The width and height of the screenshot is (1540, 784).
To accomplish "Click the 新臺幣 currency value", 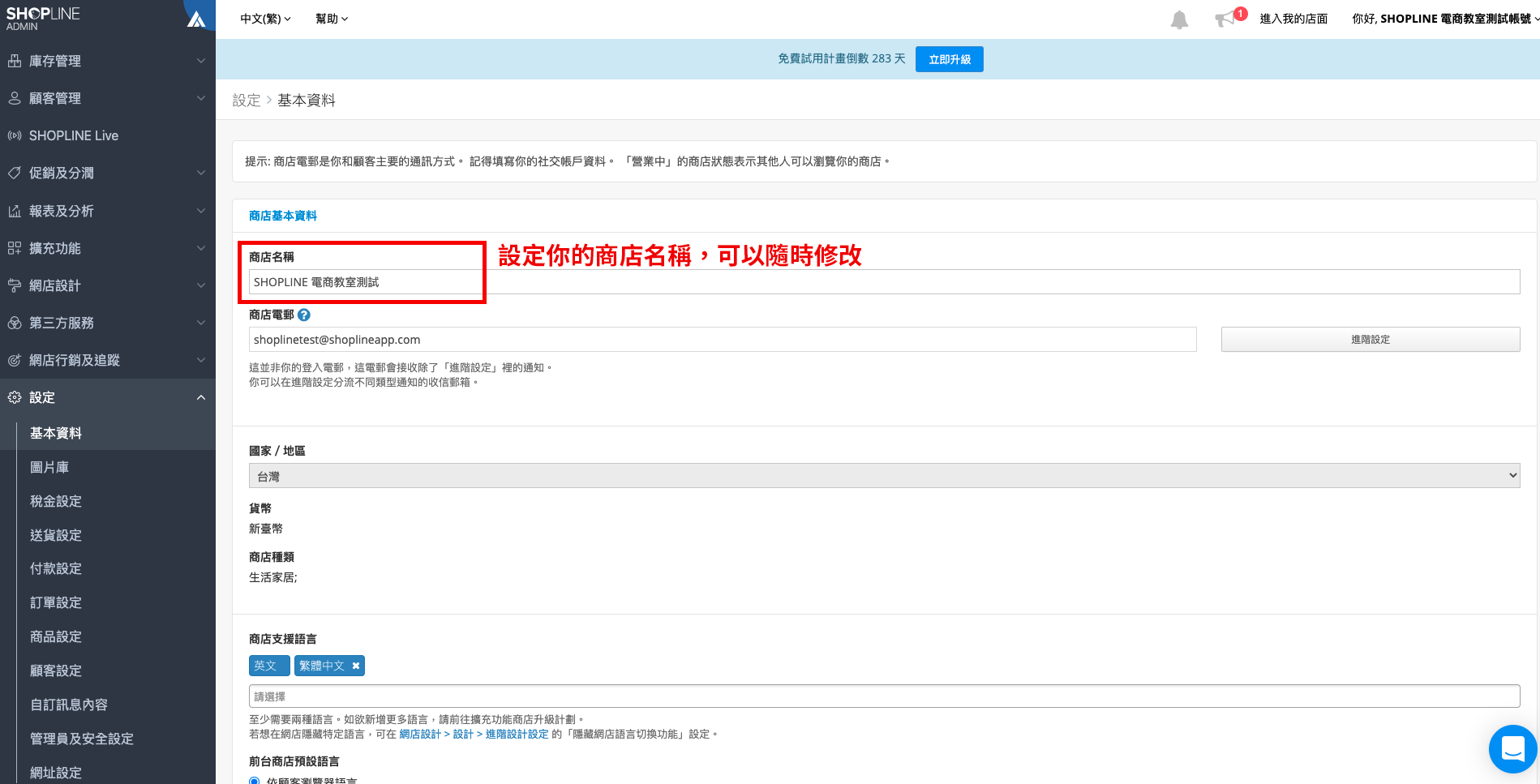I will (x=266, y=529).
